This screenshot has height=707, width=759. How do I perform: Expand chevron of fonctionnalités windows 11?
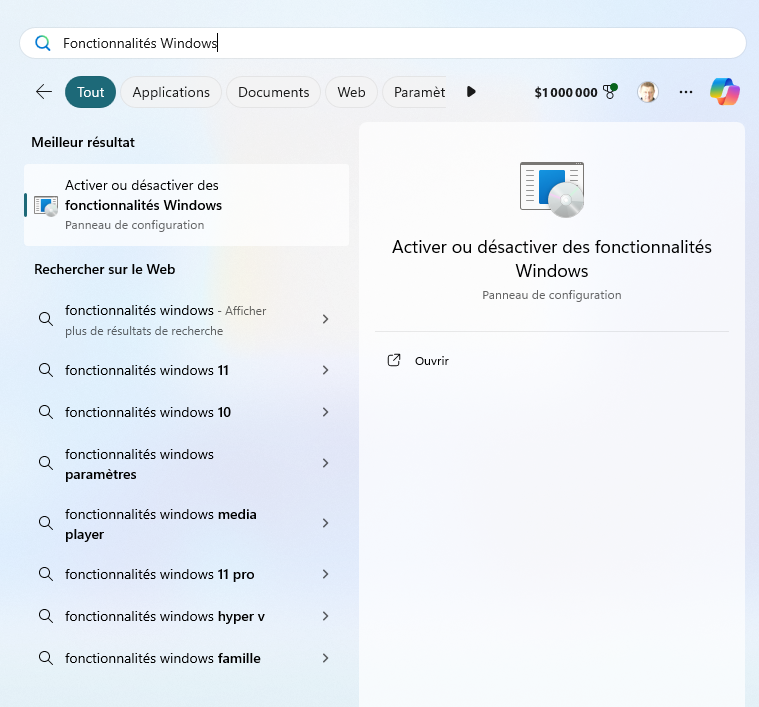coord(326,370)
